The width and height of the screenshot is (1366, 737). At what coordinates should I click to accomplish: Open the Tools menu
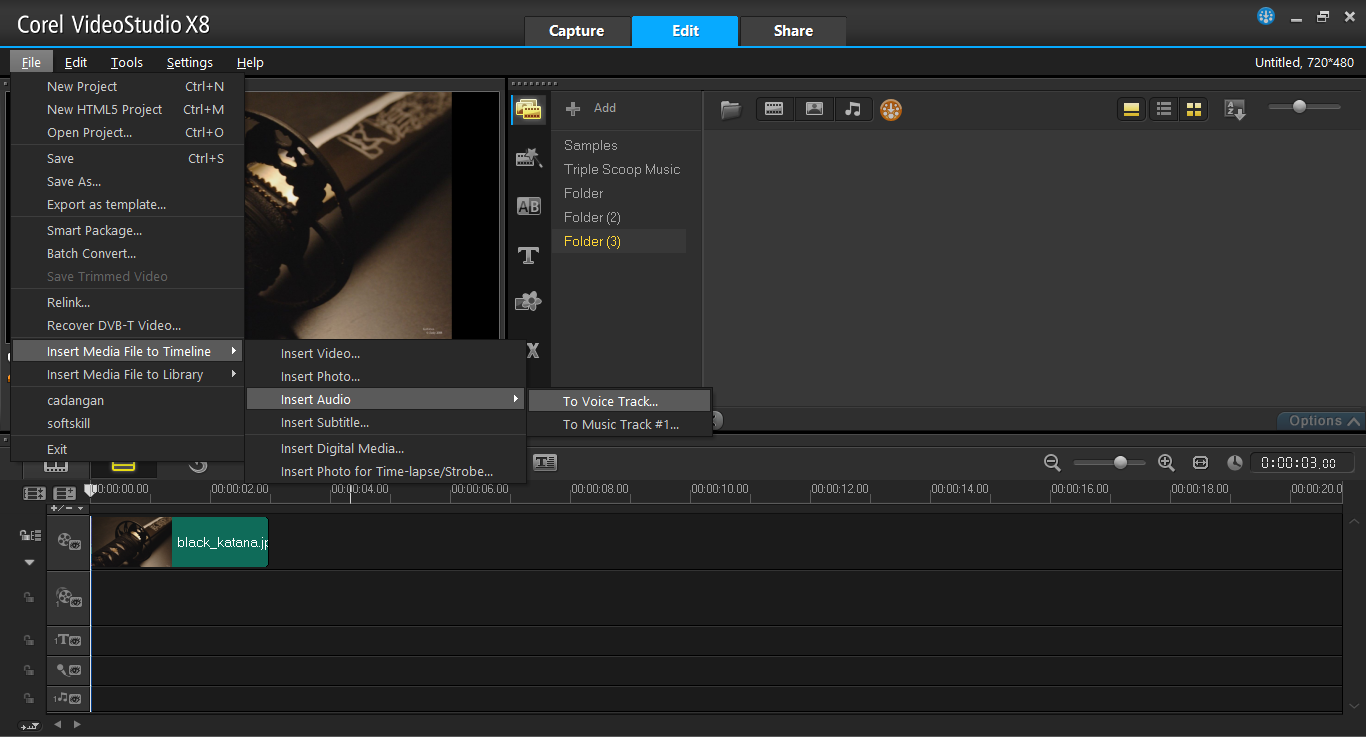(127, 62)
